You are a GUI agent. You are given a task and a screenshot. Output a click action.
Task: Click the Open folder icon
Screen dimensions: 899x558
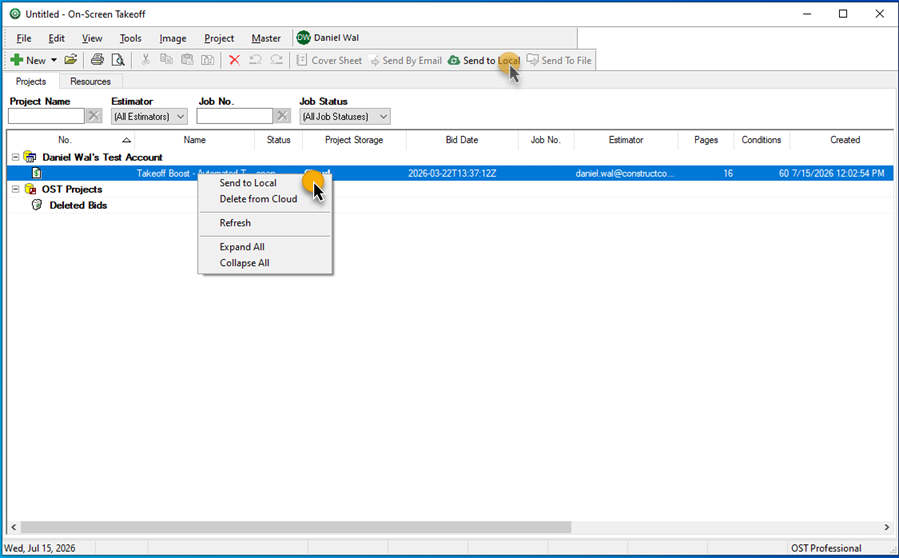[71, 60]
